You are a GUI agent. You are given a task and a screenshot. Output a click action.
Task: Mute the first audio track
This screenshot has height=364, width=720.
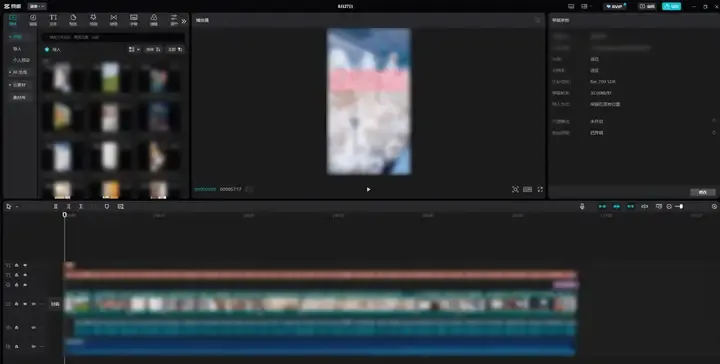(x=34, y=327)
